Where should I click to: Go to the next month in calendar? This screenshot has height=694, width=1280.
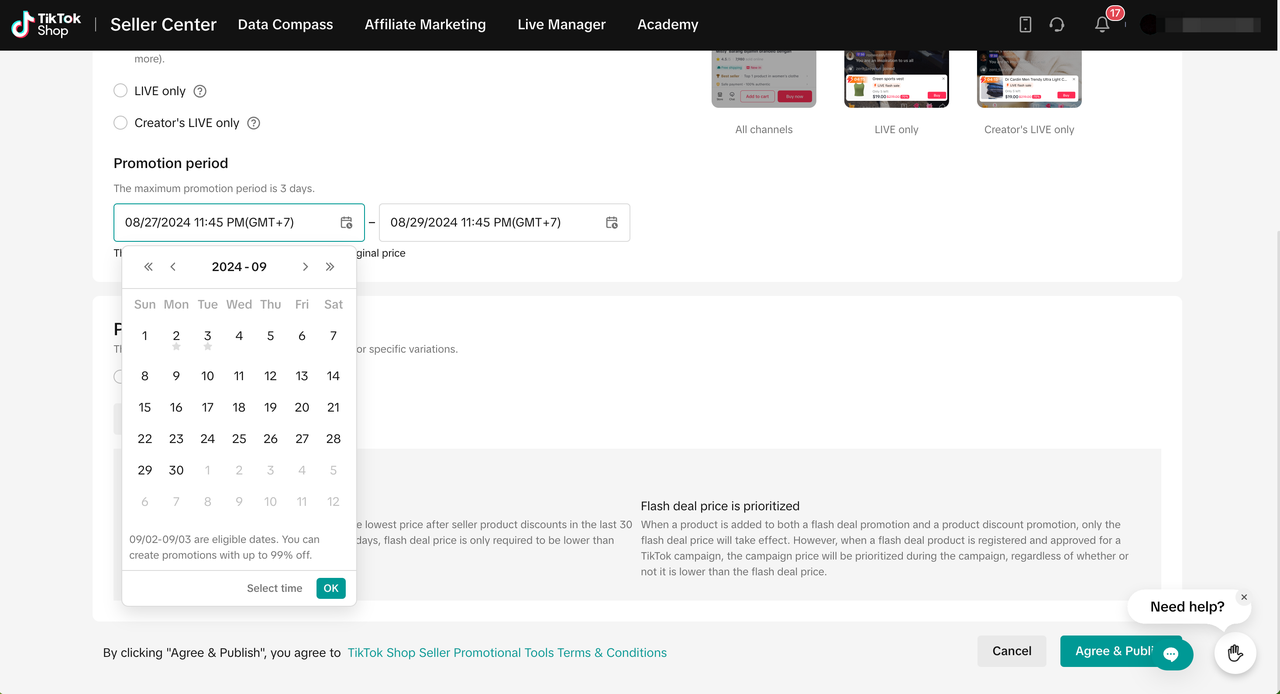[x=305, y=267]
